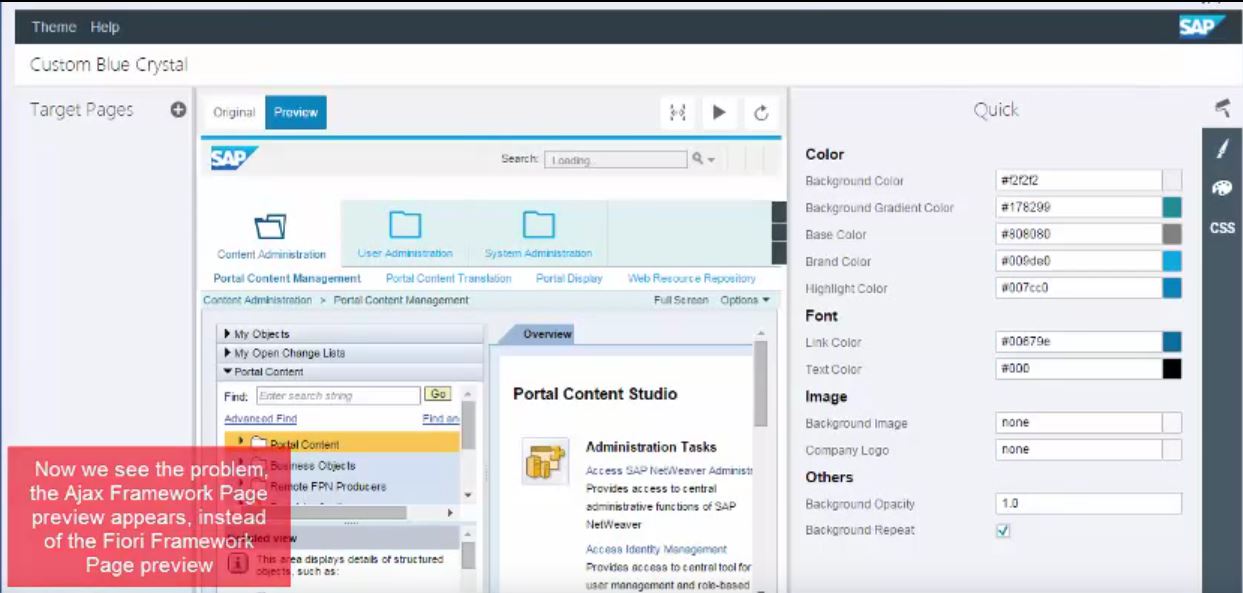Click the portal Search field
This screenshot has width=1243, height=593.
(x=615, y=160)
